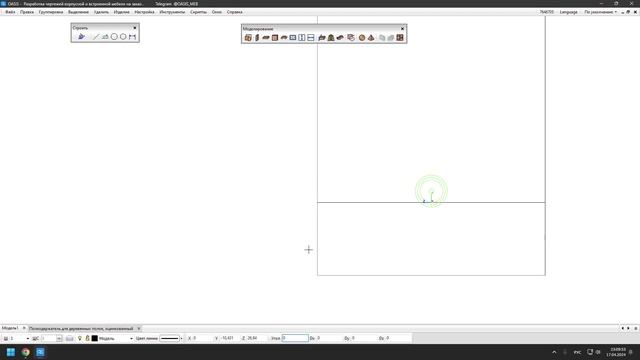The image size is (640, 360).
Task: Close the Полкодержатель document tab
Action: (x=139, y=328)
